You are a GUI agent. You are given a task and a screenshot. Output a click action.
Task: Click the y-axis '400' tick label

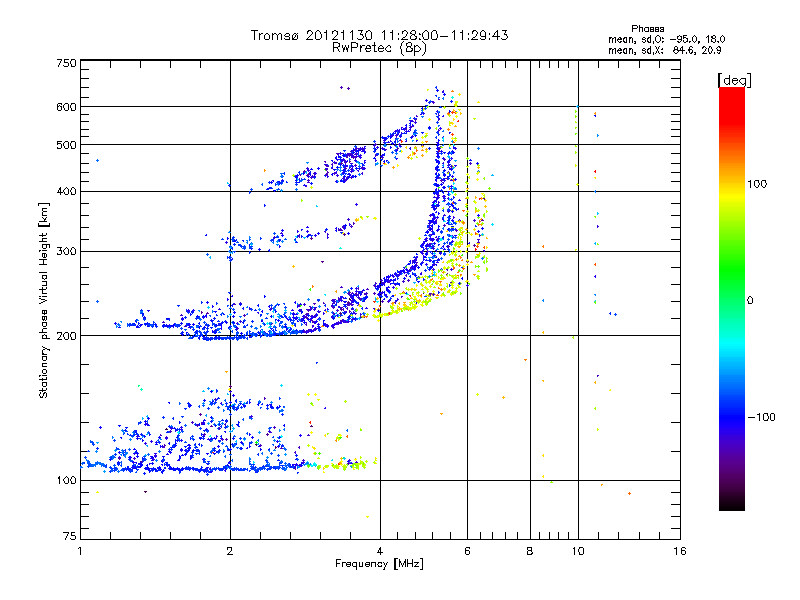(66, 192)
